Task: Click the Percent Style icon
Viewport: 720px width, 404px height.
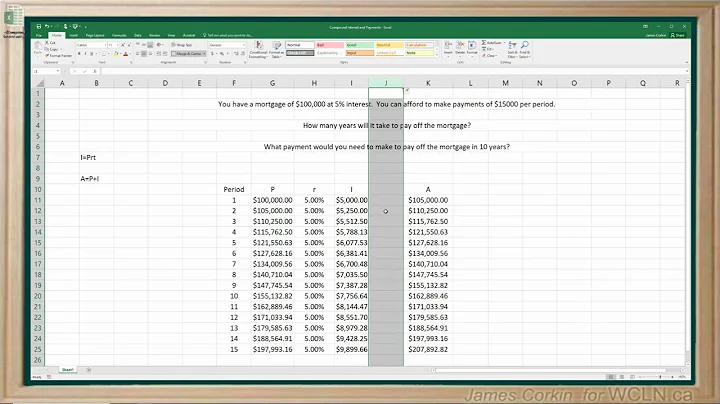Action: [222, 54]
